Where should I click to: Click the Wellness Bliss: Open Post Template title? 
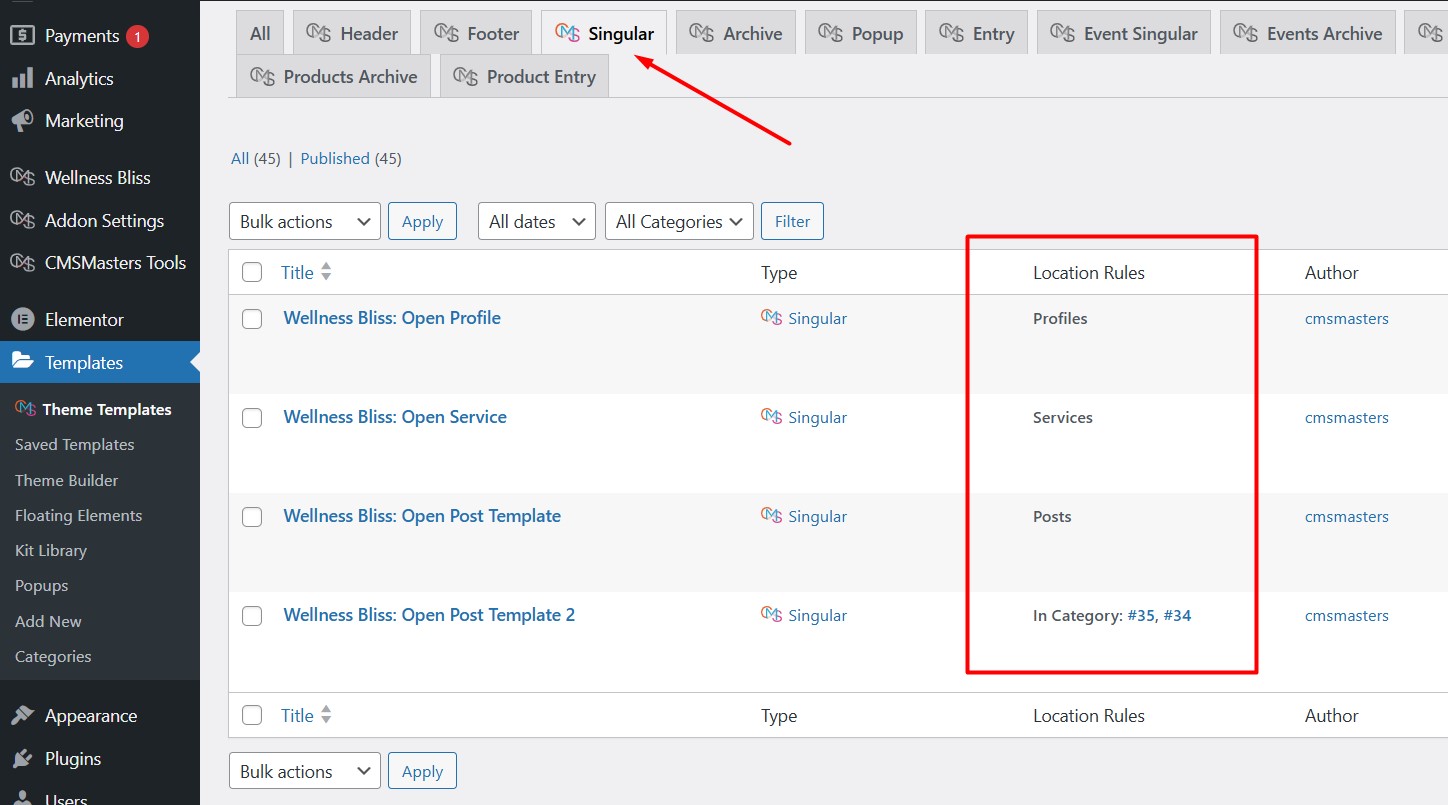click(x=422, y=516)
